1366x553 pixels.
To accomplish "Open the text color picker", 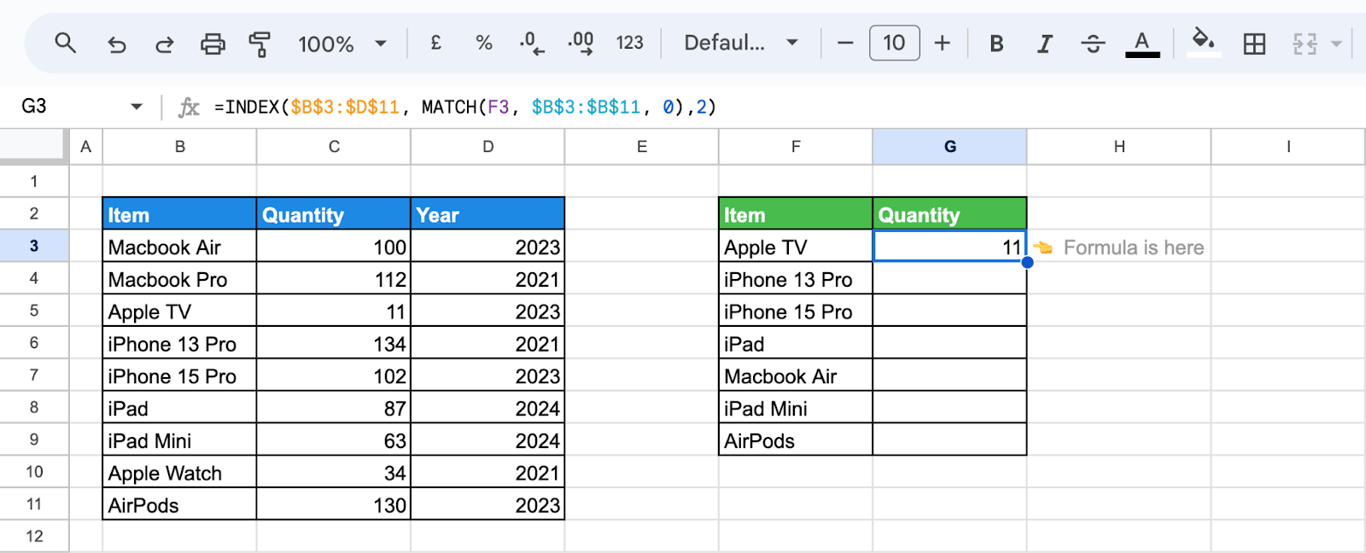I will click(1142, 43).
